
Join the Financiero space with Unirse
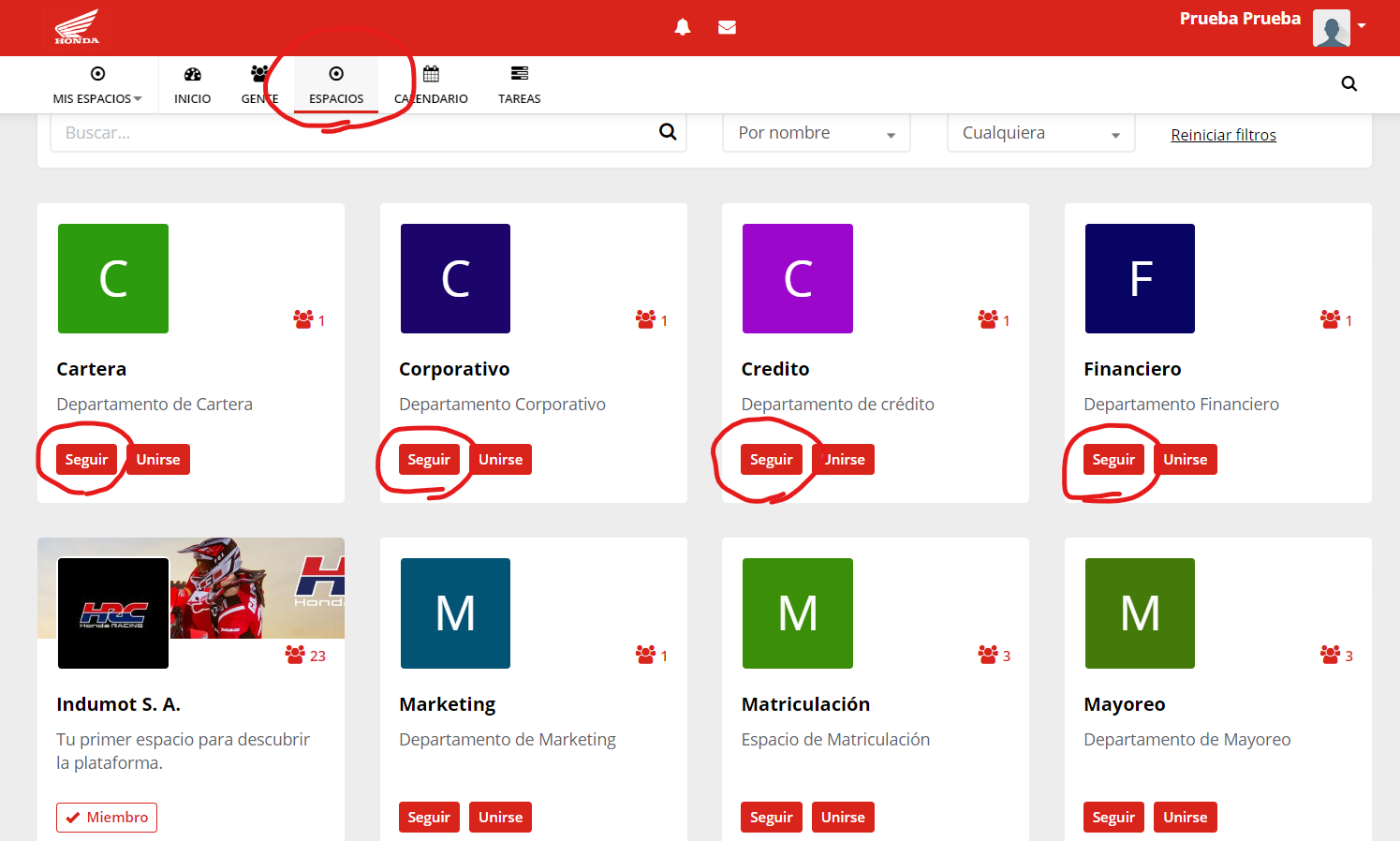tap(1185, 460)
